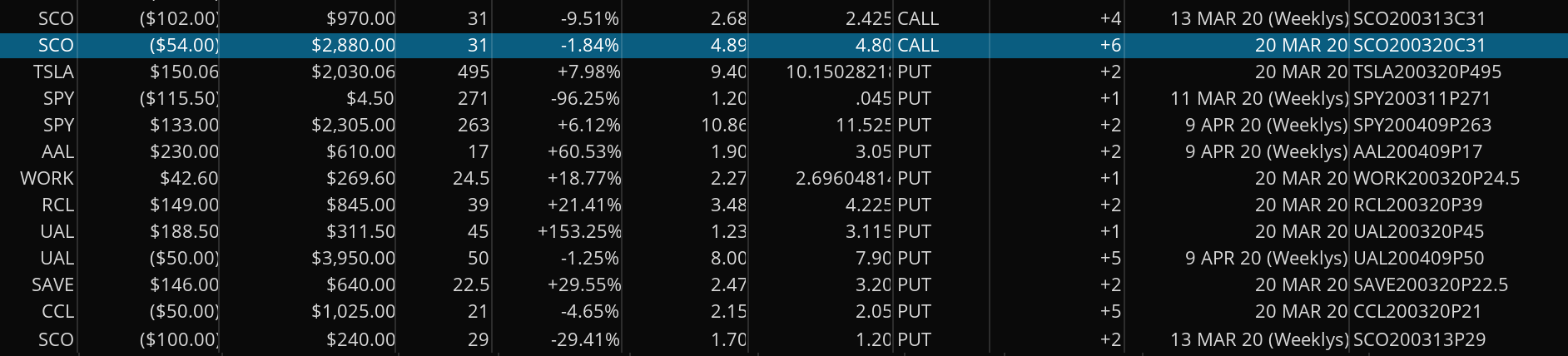Click the CCL ticker symbol

[57, 311]
